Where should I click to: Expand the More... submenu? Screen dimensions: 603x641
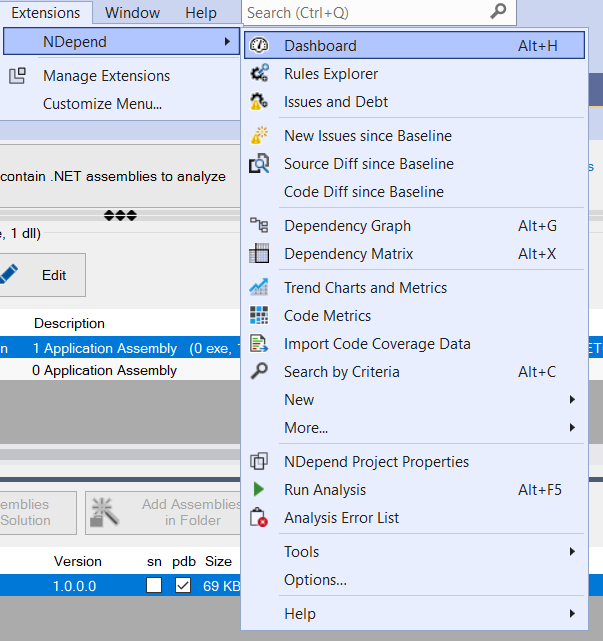pyautogui.click(x=572, y=428)
